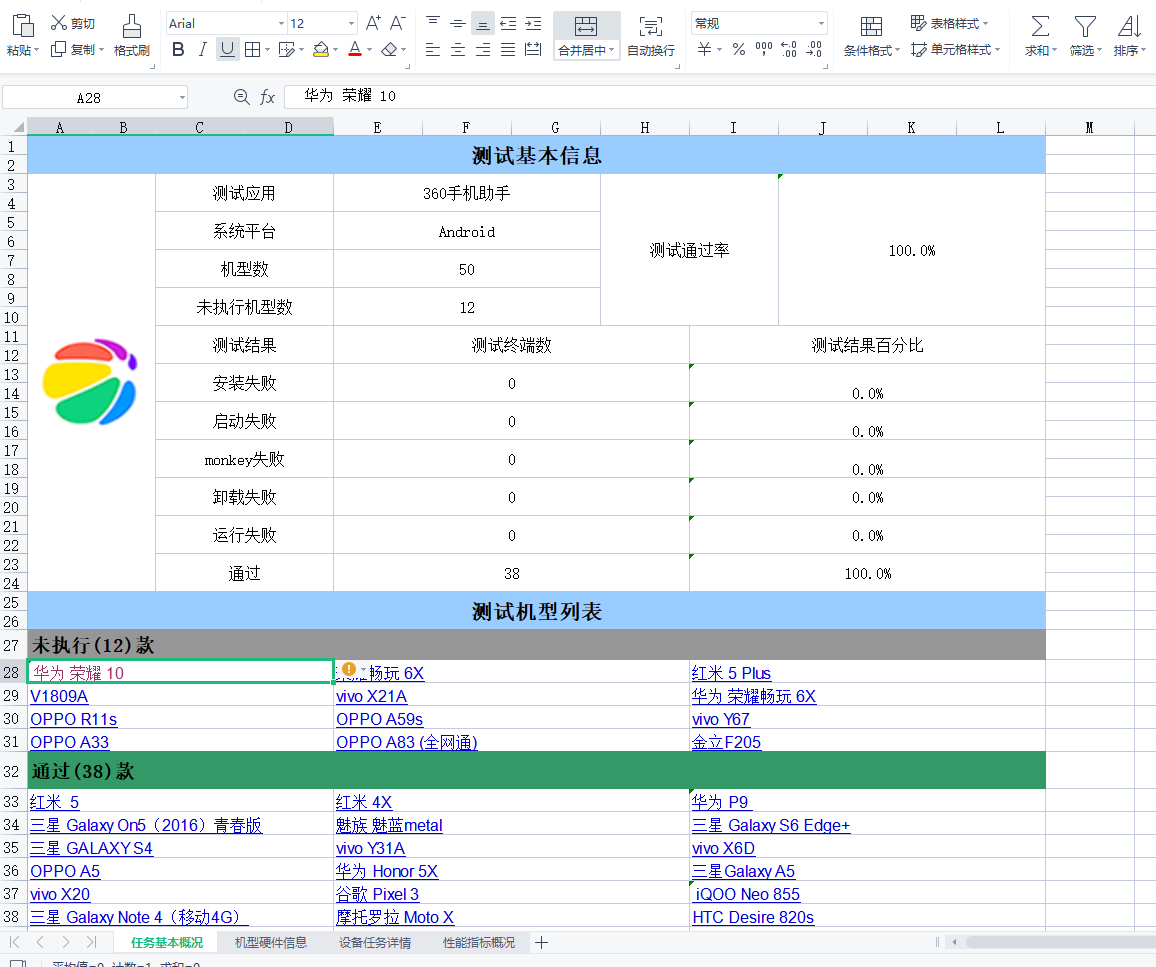The image size is (1156, 967).
Task: Click the Paste clipboard icon
Action: 23,26
